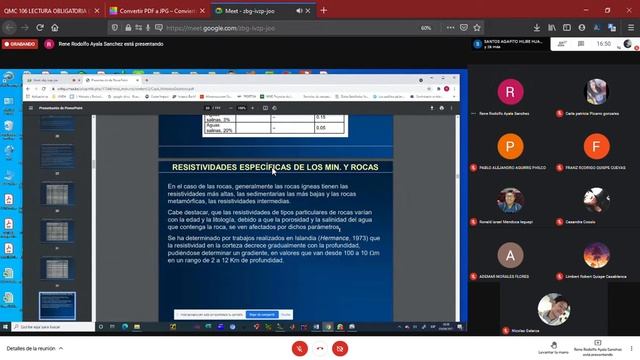Open the site permissions icon in address bar
Viewport: 640px width, 360px height.
pyautogui.click(x=138, y=28)
